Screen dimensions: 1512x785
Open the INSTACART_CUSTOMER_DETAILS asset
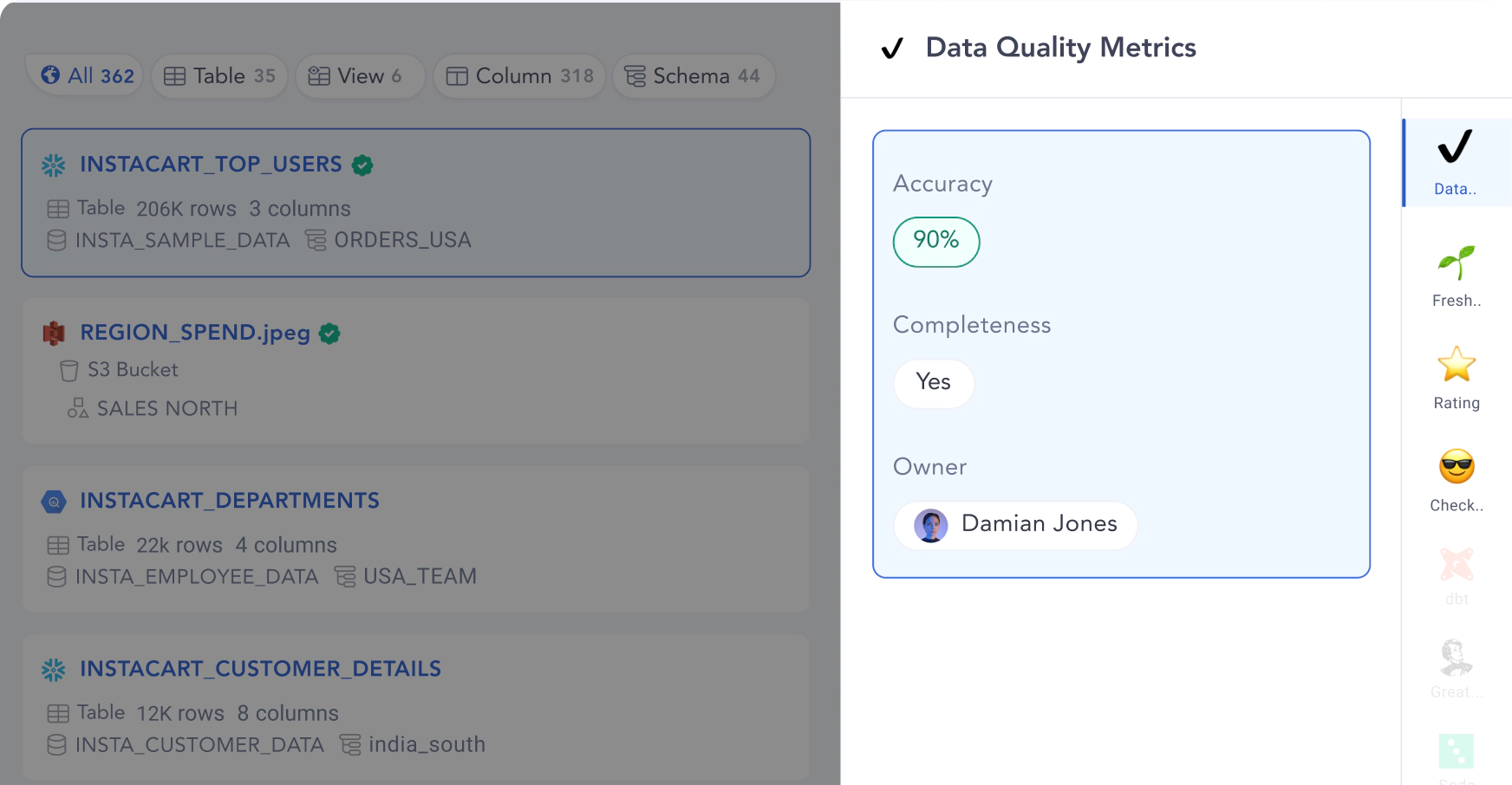pyautogui.click(x=260, y=668)
